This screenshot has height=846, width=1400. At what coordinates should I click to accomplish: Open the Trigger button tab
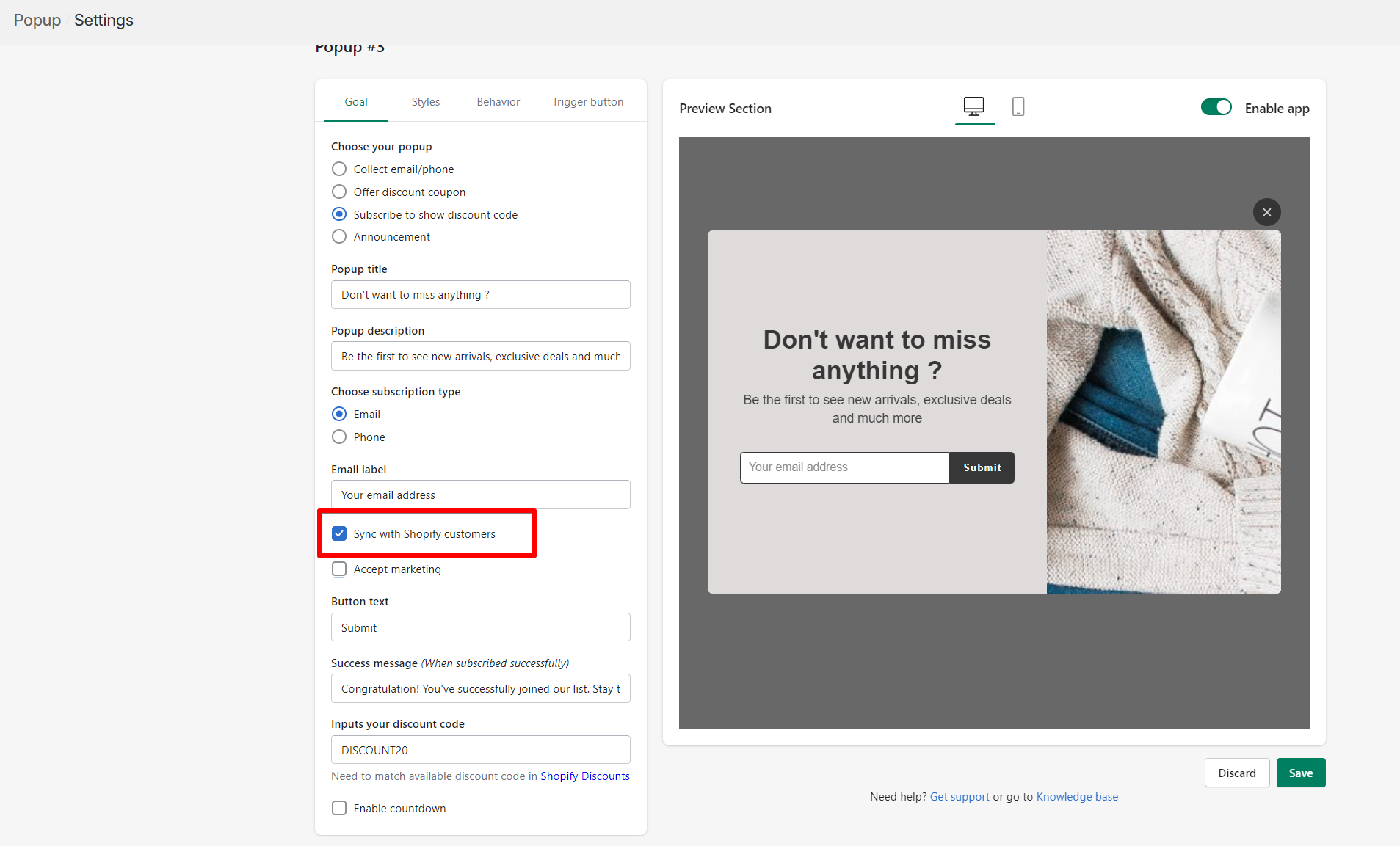(x=588, y=102)
